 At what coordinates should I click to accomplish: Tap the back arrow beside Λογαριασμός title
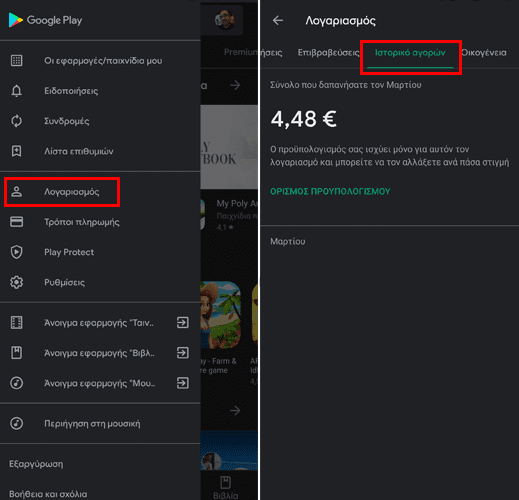[x=278, y=21]
